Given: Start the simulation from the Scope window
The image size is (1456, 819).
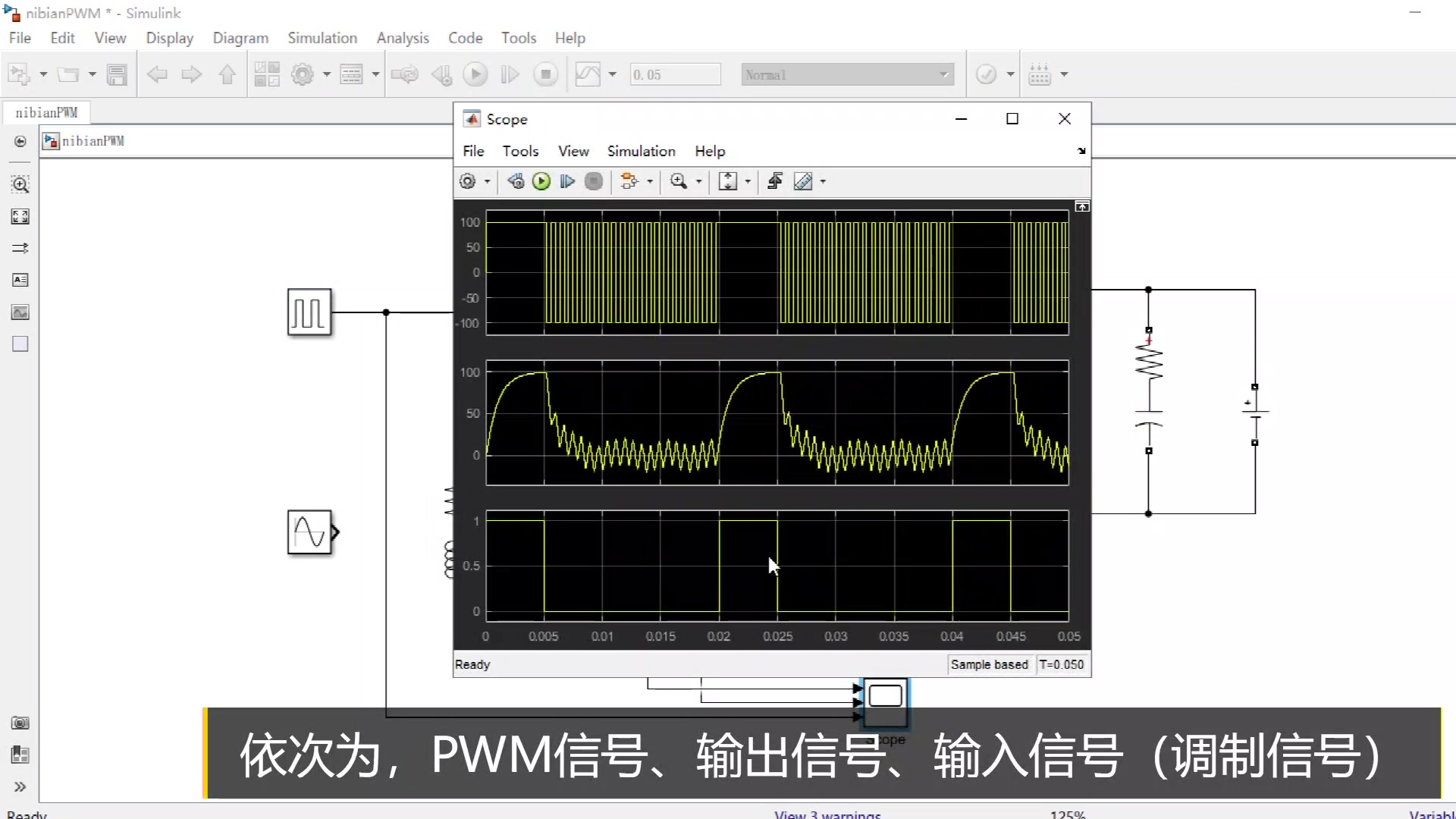Looking at the screenshot, I should coord(541,181).
